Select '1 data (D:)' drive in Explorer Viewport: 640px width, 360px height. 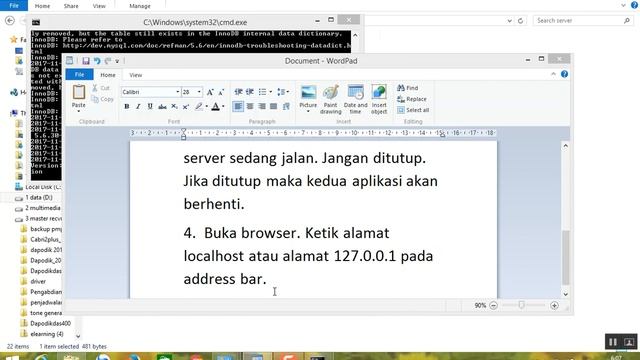coord(39,198)
